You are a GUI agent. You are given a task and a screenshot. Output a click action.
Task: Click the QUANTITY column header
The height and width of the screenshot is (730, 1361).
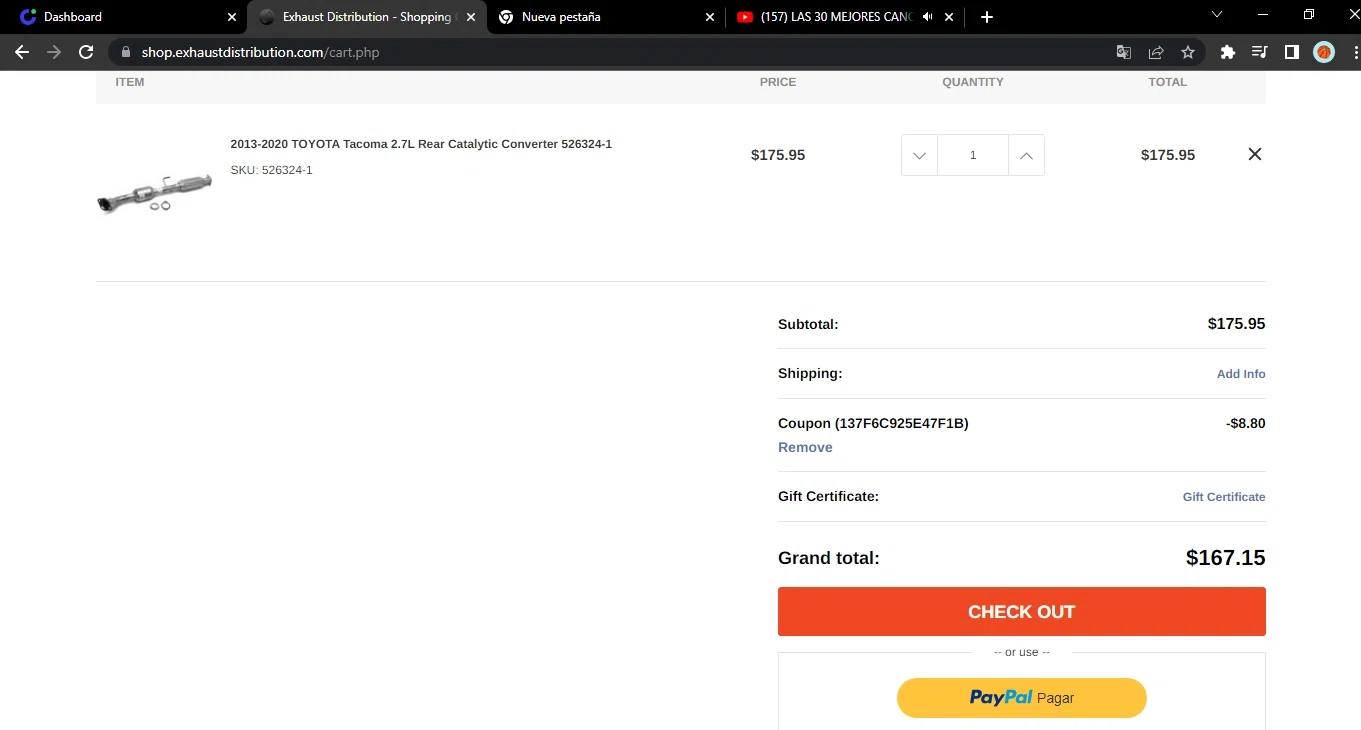coord(973,82)
